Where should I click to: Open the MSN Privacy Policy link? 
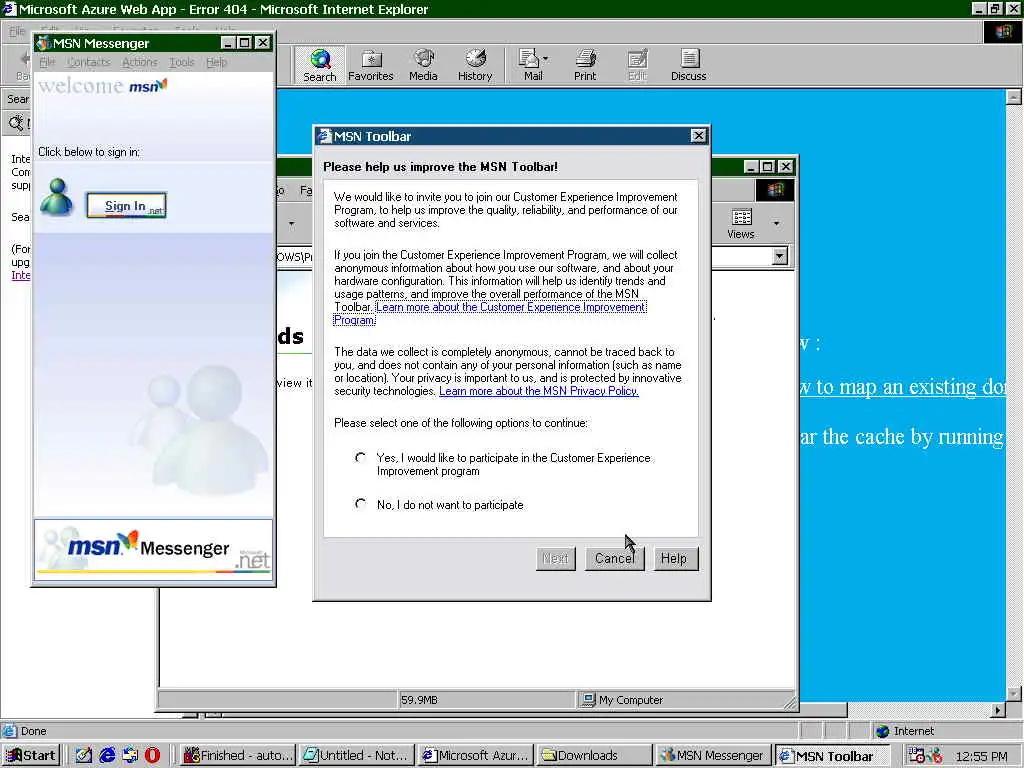pos(539,391)
